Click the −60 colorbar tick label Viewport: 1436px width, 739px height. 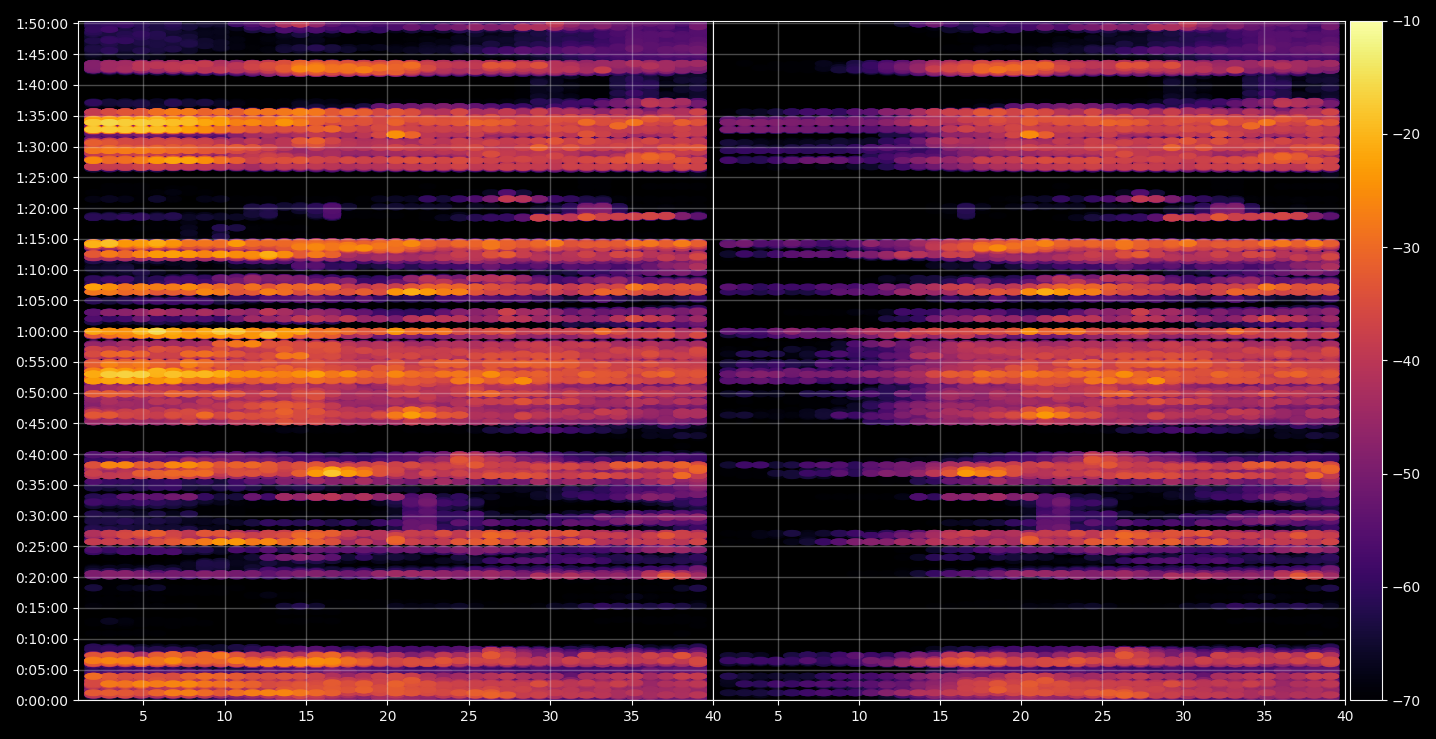click(1404, 587)
